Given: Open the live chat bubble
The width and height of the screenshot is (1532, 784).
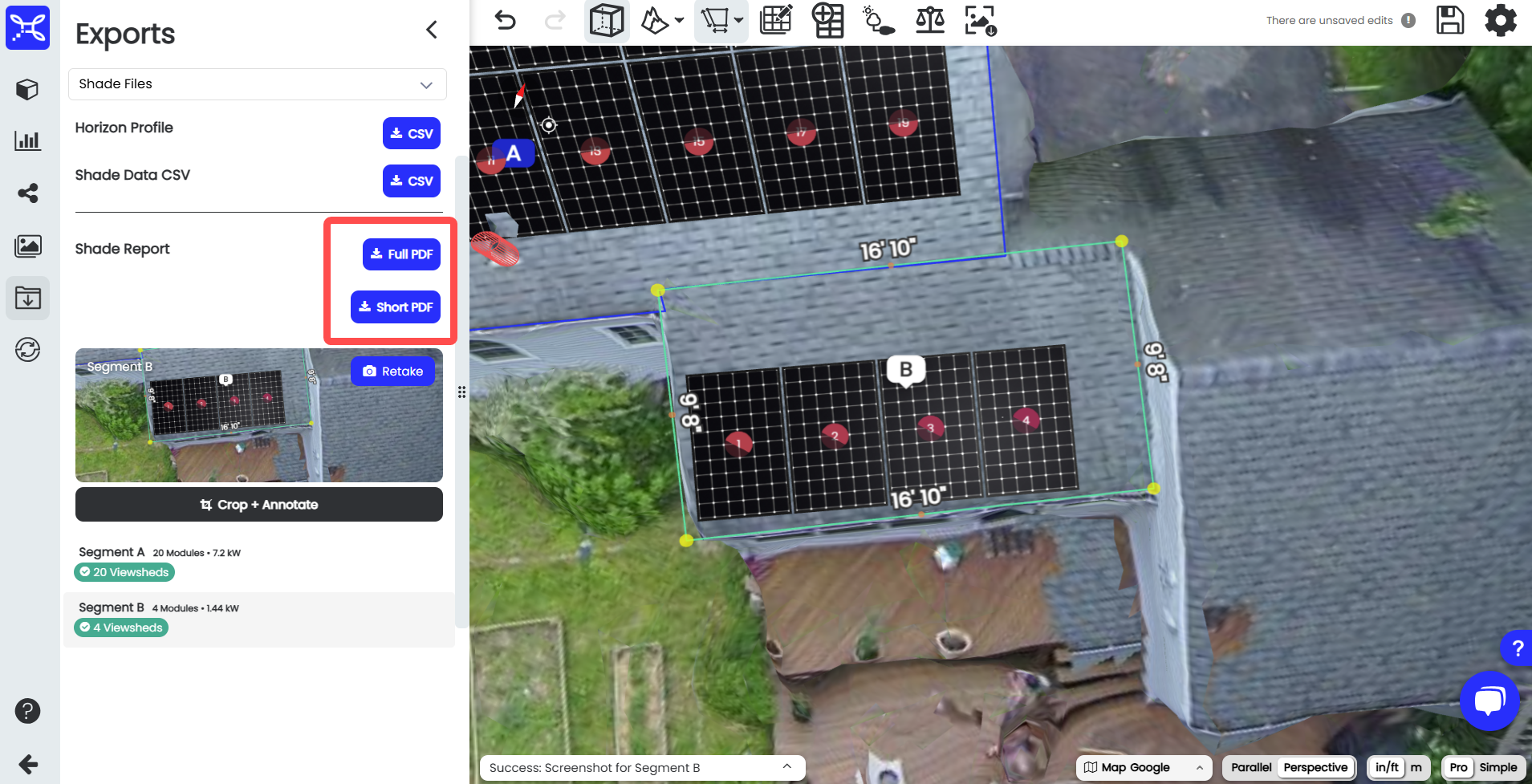Looking at the screenshot, I should coord(1489,701).
